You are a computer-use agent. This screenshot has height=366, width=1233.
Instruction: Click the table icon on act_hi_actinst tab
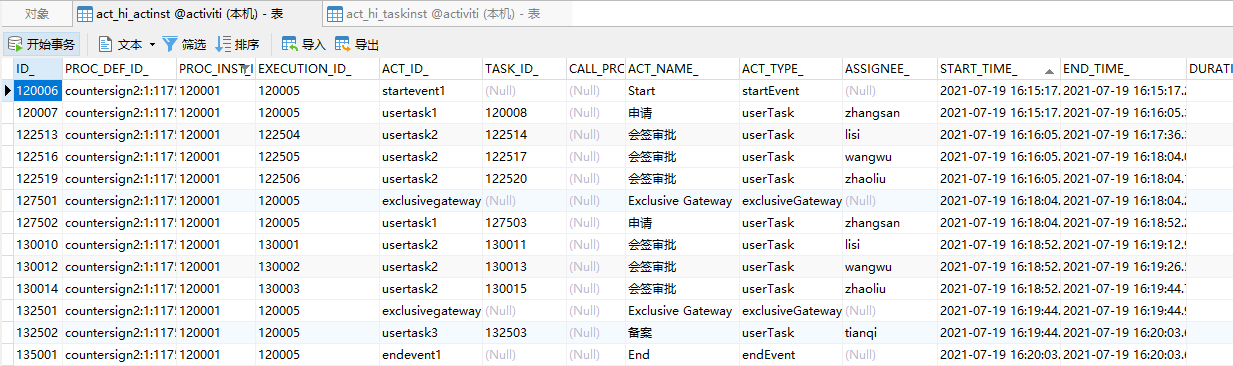click(85, 14)
